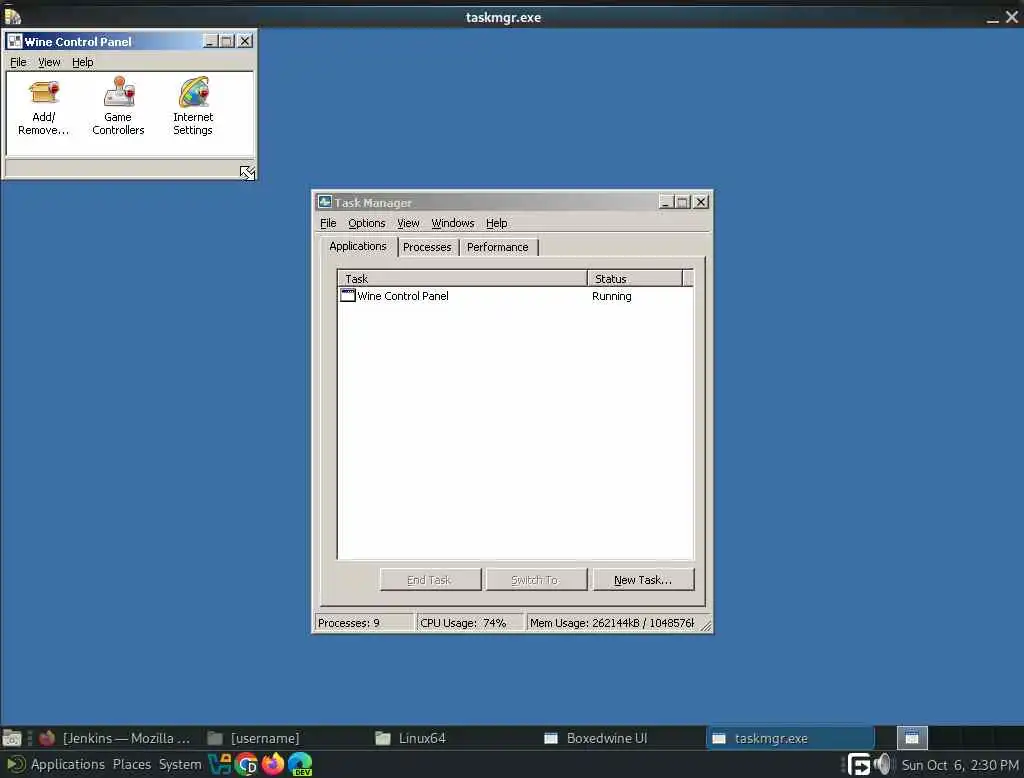Open View menu in Task Manager

tap(408, 223)
